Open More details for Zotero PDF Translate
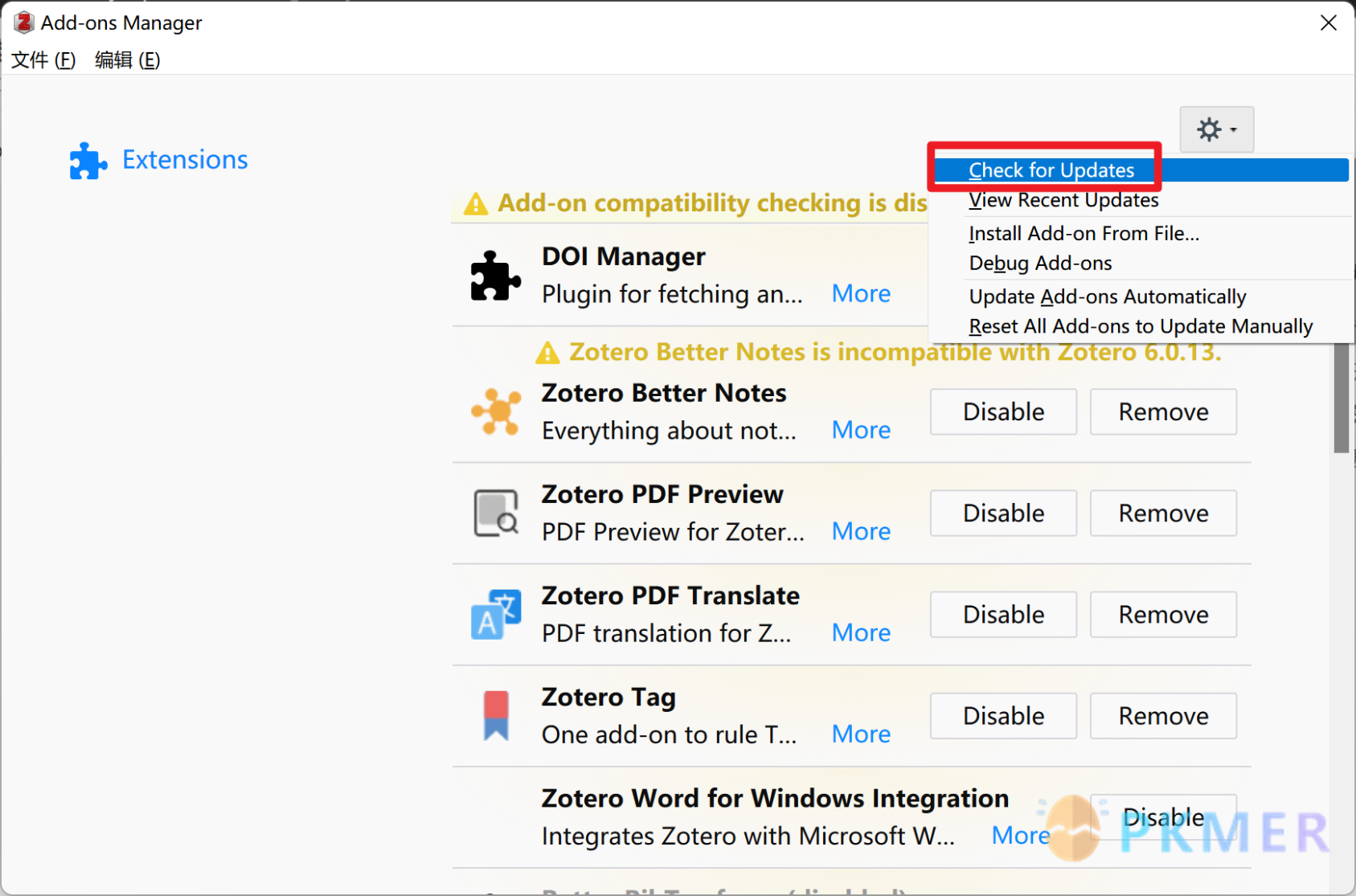 click(861, 632)
